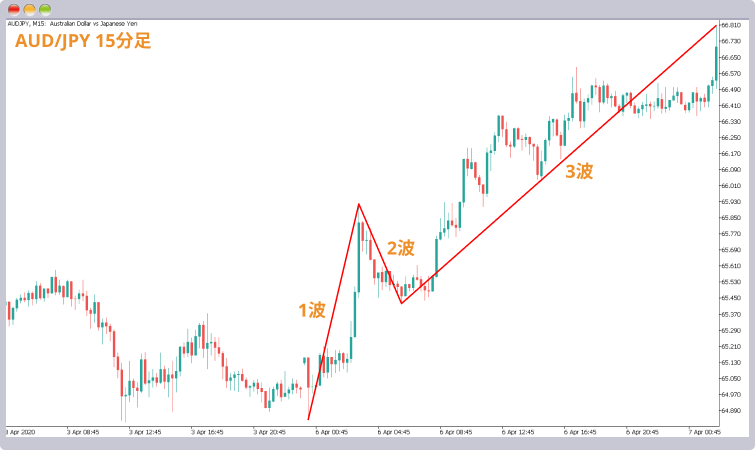
Task: Click the 66.010 price axis label
Action: tap(731, 186)
